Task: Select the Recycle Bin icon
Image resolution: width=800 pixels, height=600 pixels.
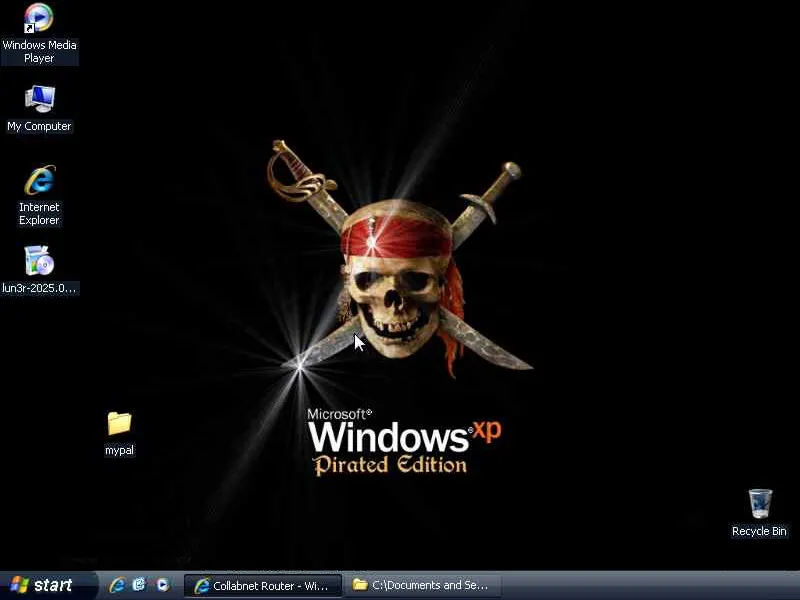Action: 759,513
